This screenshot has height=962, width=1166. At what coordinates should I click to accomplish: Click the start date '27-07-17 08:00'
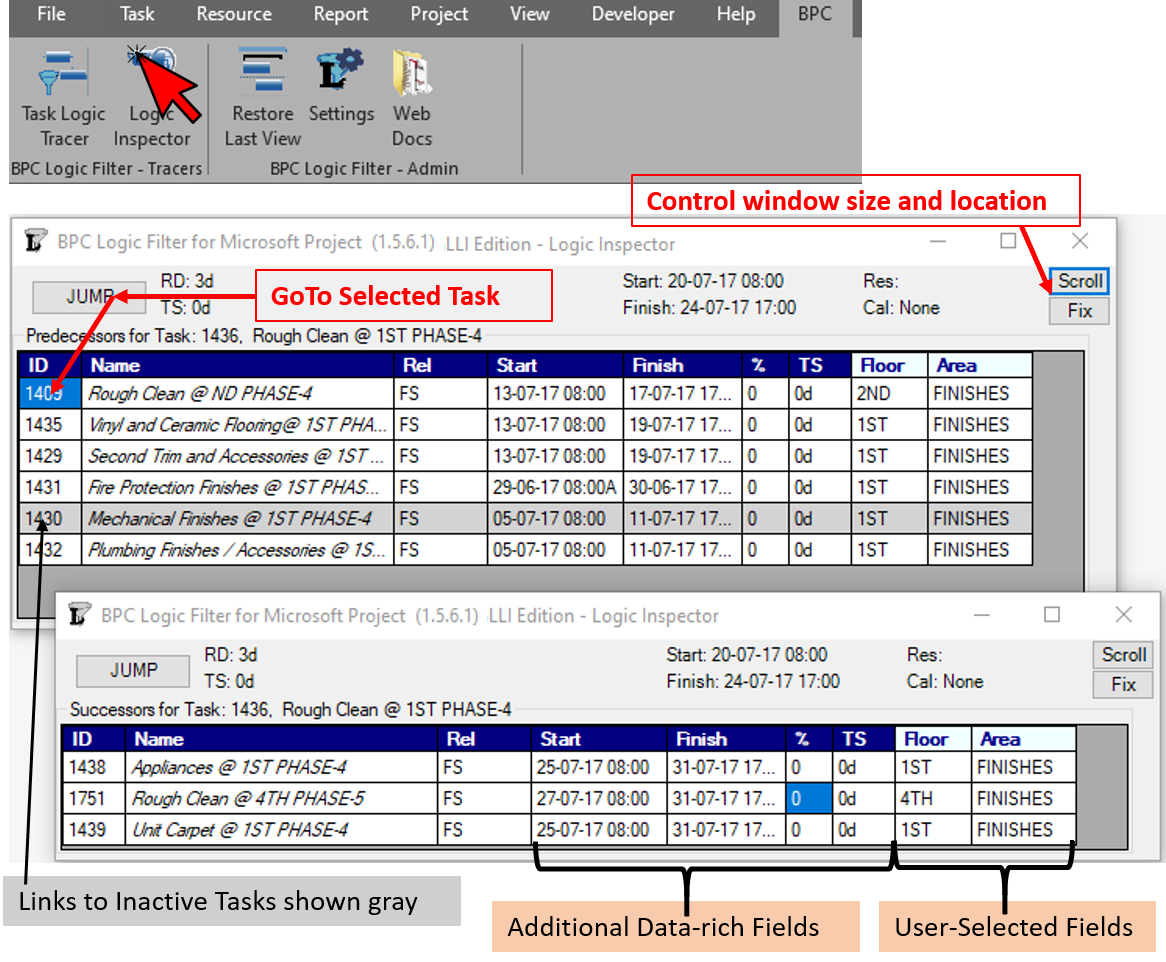[599, 798]
